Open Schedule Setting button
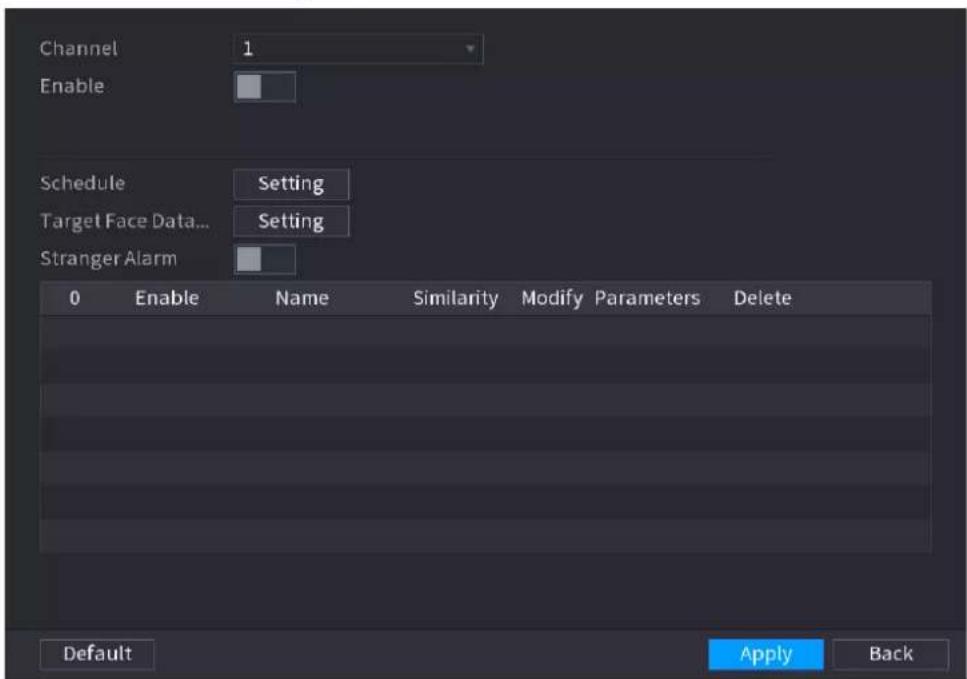Screen dimensions: 967x679 [x=291, y=184]
